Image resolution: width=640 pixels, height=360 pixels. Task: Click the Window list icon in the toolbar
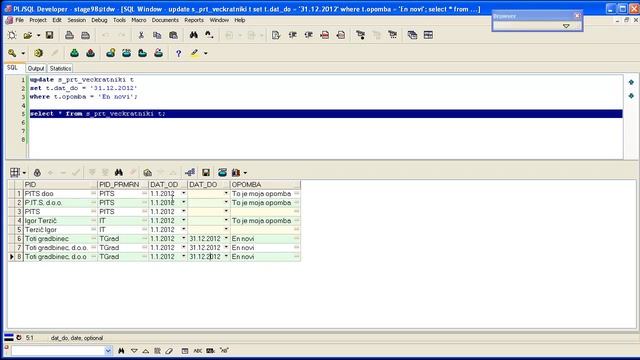[x=412, y=35]
